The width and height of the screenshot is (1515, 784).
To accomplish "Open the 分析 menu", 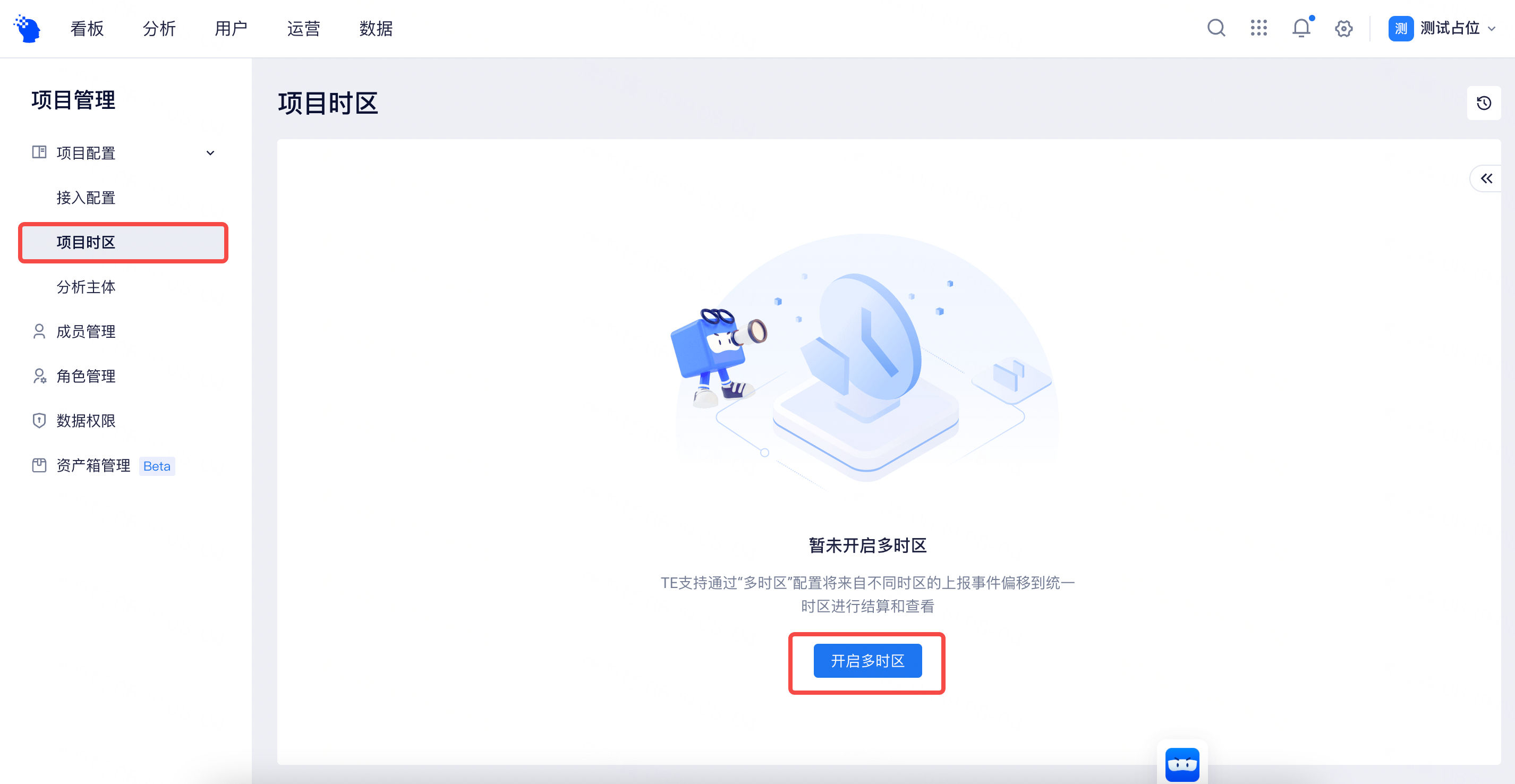I will 159,28.
